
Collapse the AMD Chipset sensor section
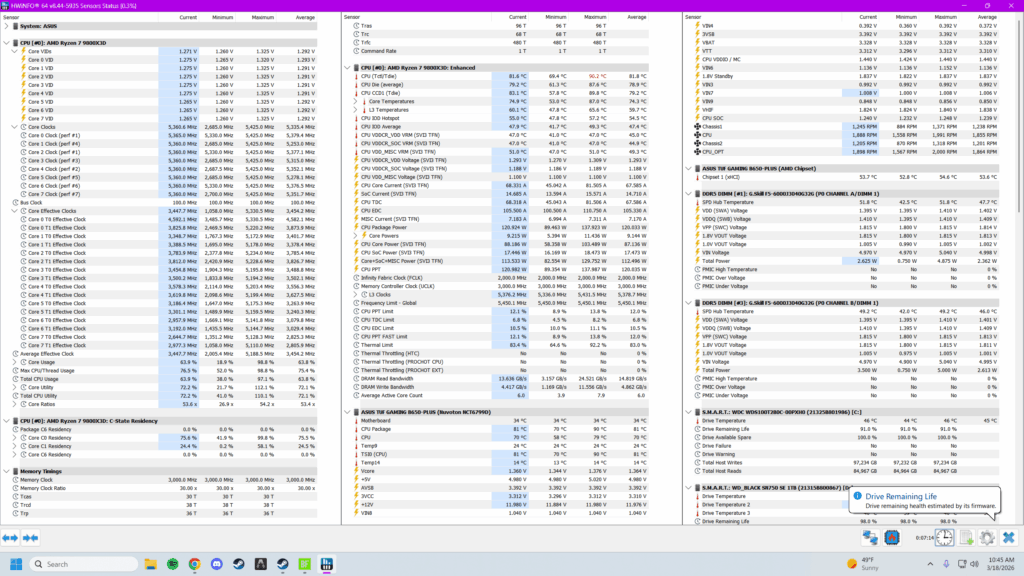pos(688,168)
